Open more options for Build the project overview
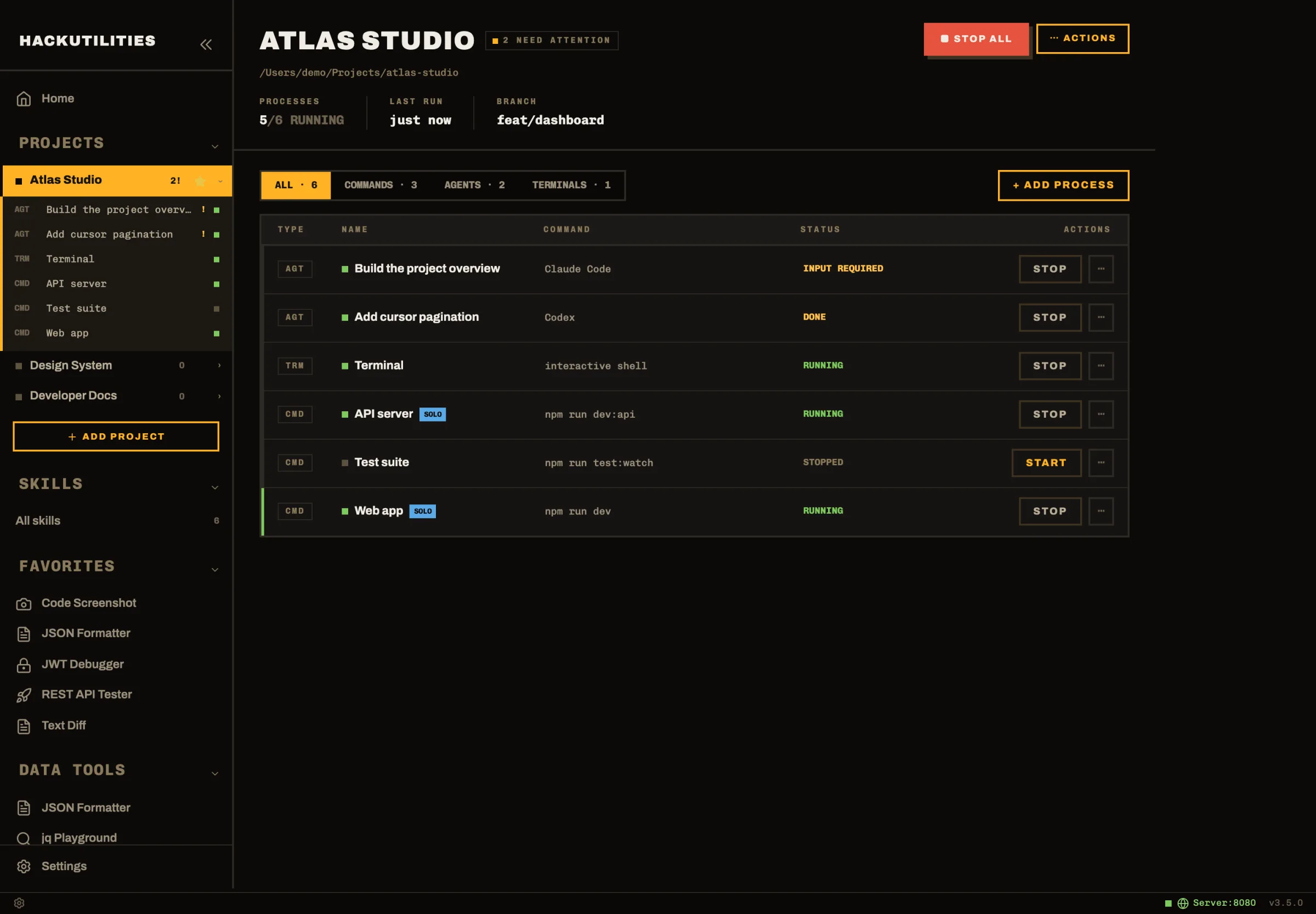Image resolution: width=1316 pixels, height=914 pixels. (1101, 269)
